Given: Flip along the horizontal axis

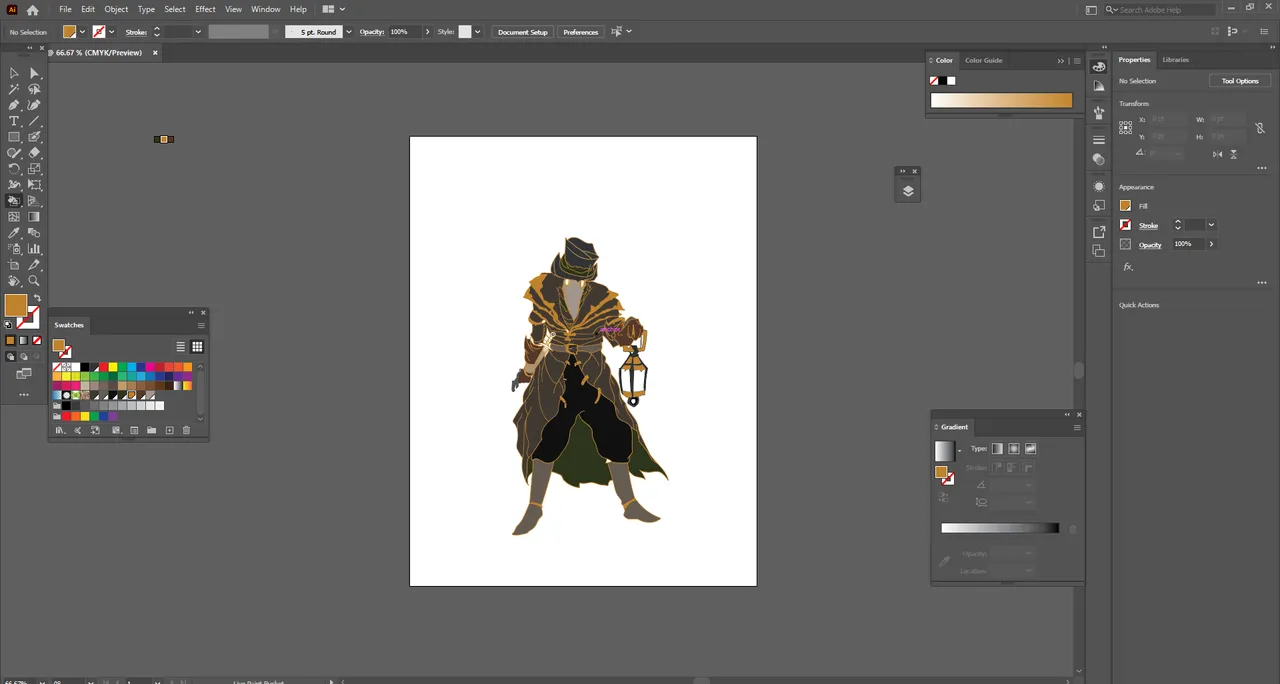Looking at the screenshot, I should [x=1217, y=154].
